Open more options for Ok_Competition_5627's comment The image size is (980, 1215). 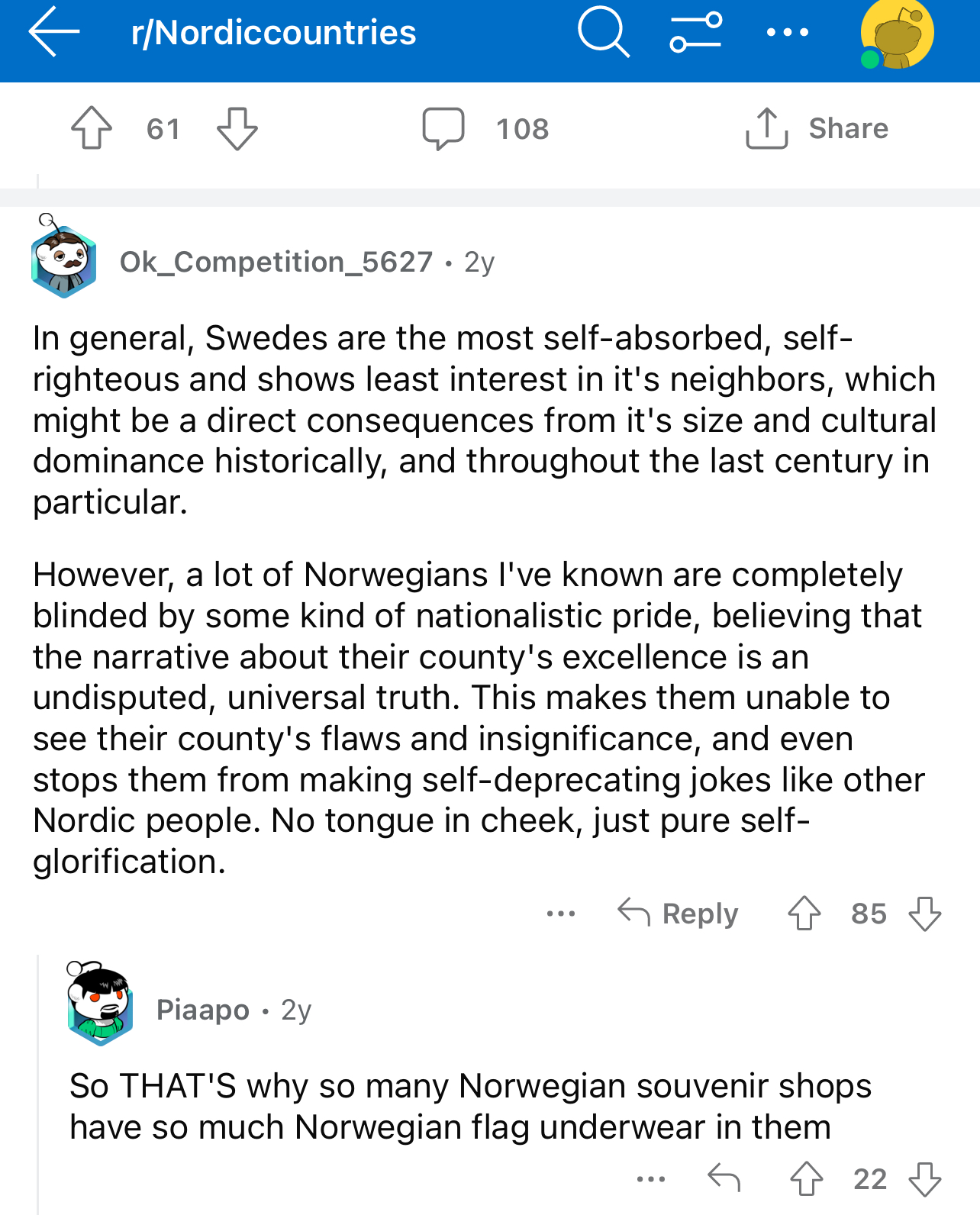pyautogui.click(x=561, y=914)
